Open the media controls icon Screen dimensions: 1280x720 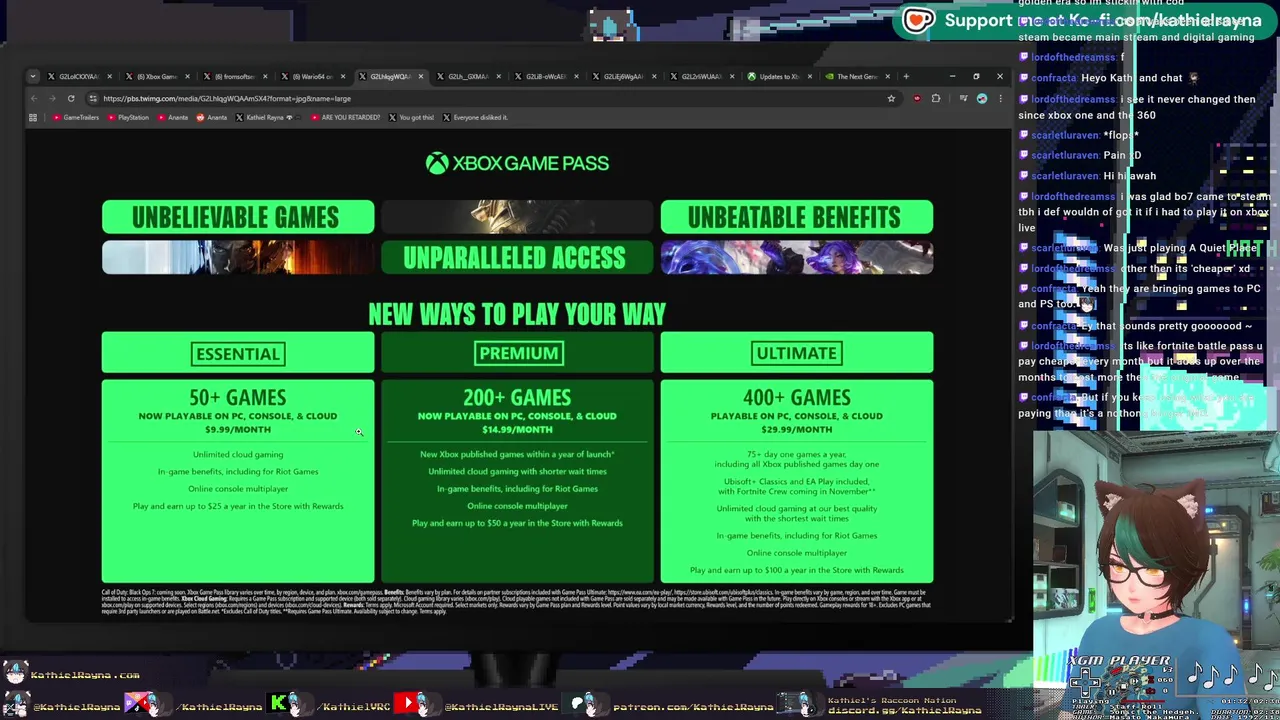click(963, 98)
